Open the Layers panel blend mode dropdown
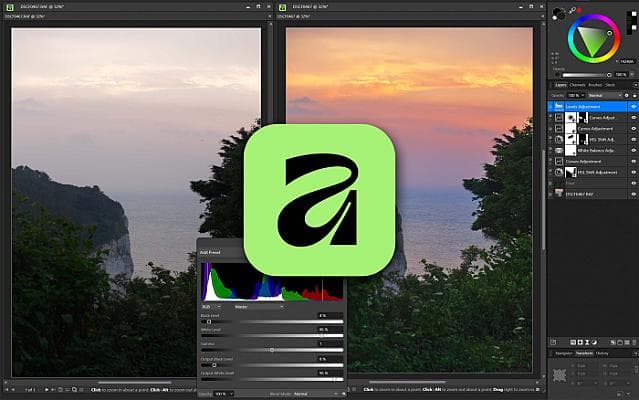 pyautogui.click(x=605, y=95)
